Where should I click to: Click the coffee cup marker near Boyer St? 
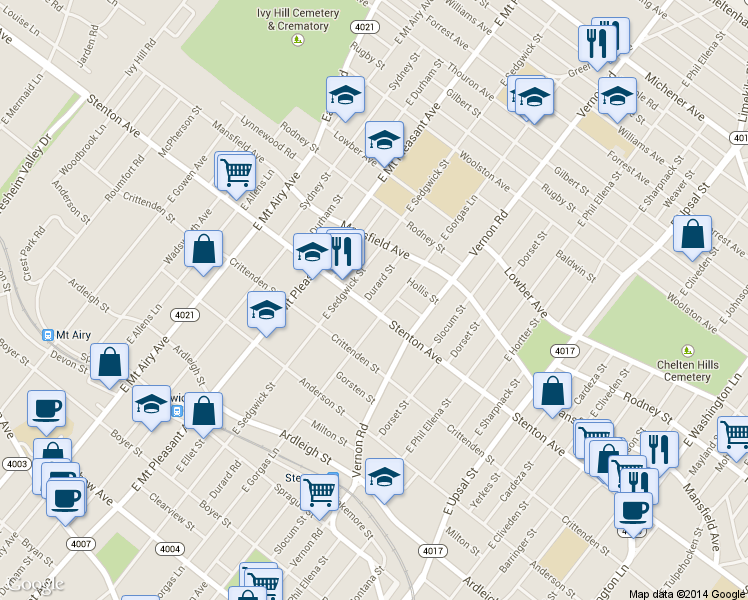46,408
